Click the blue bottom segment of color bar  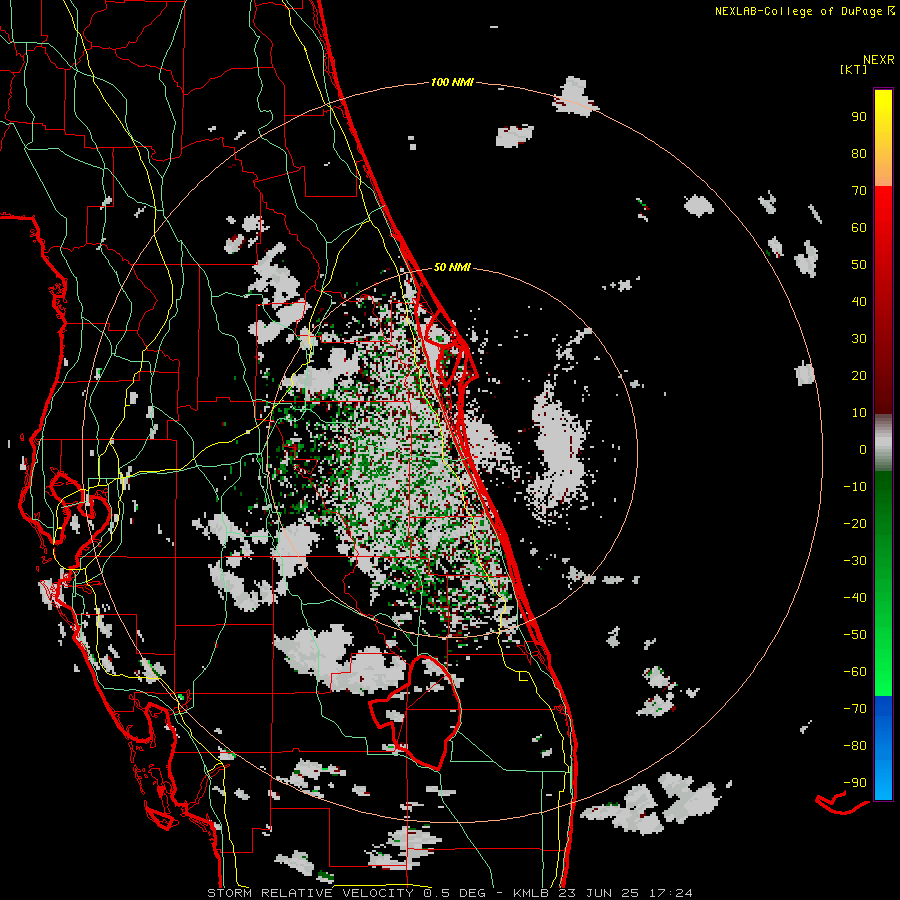point(883,747)
